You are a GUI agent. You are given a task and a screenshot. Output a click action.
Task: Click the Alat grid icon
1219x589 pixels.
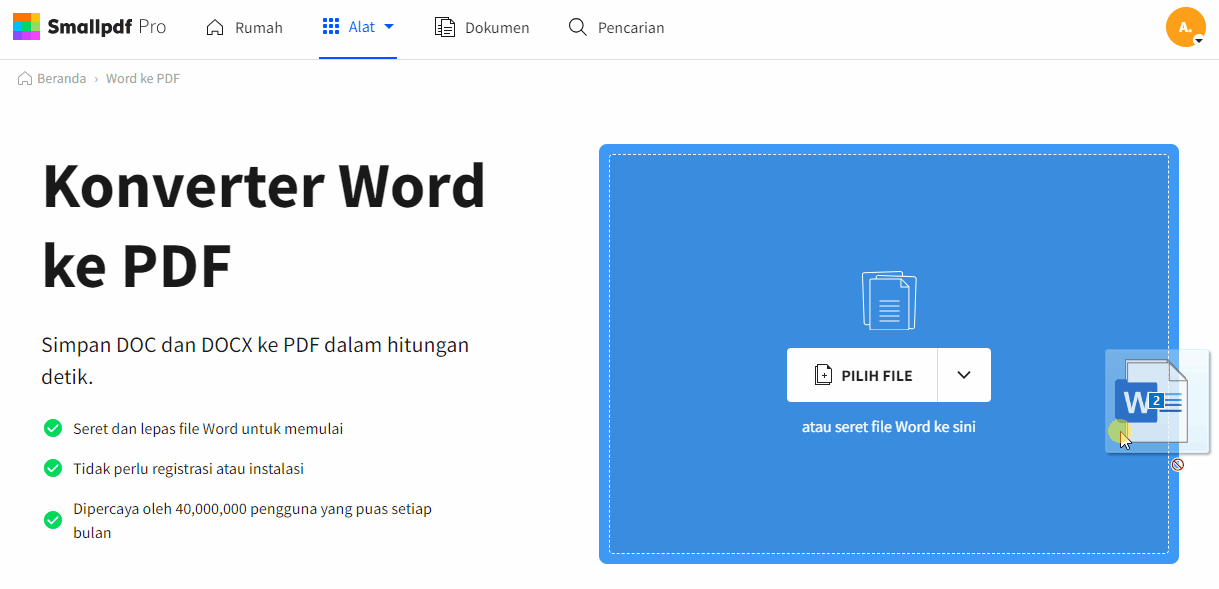[331, 26]
